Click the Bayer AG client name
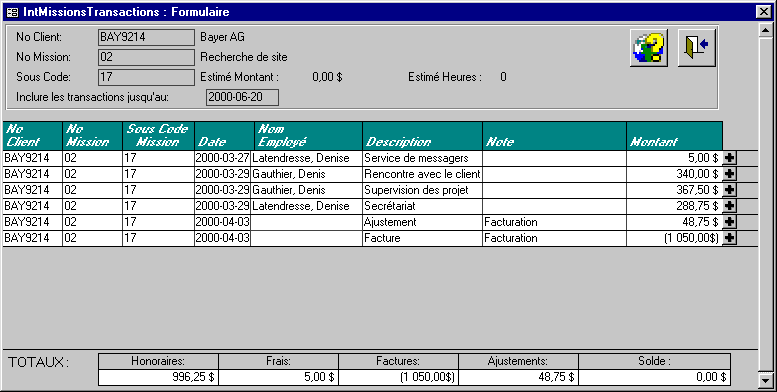 click(222, 37)
